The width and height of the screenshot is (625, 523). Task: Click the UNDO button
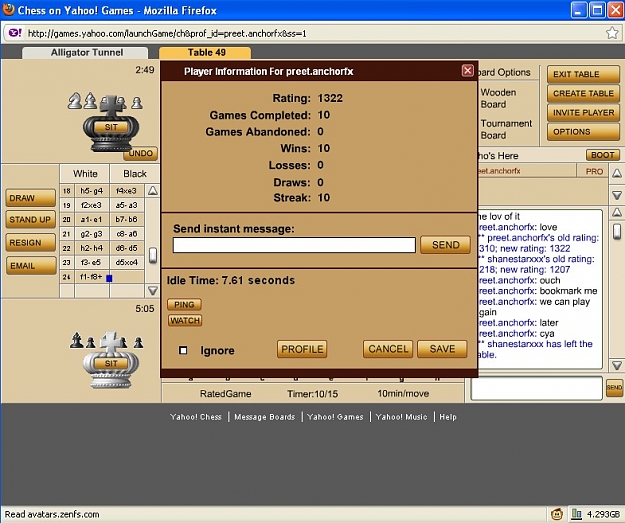141,153
